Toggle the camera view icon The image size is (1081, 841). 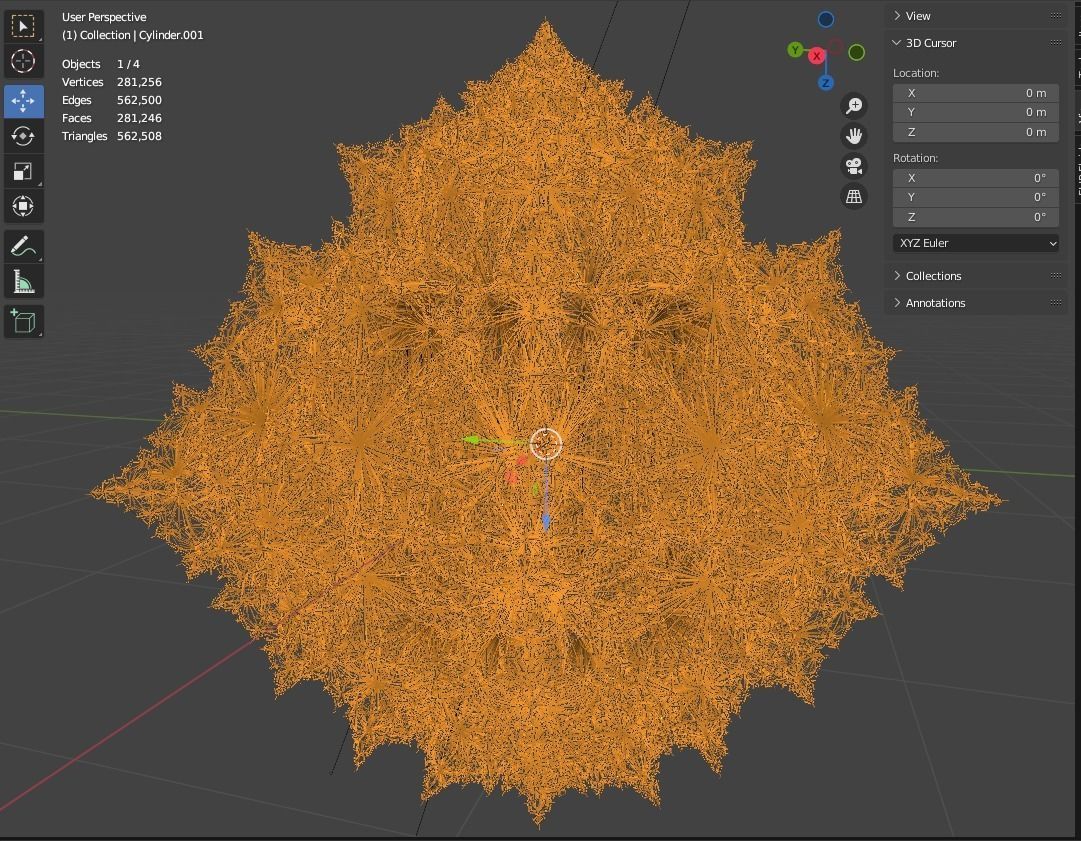point(854,166)
